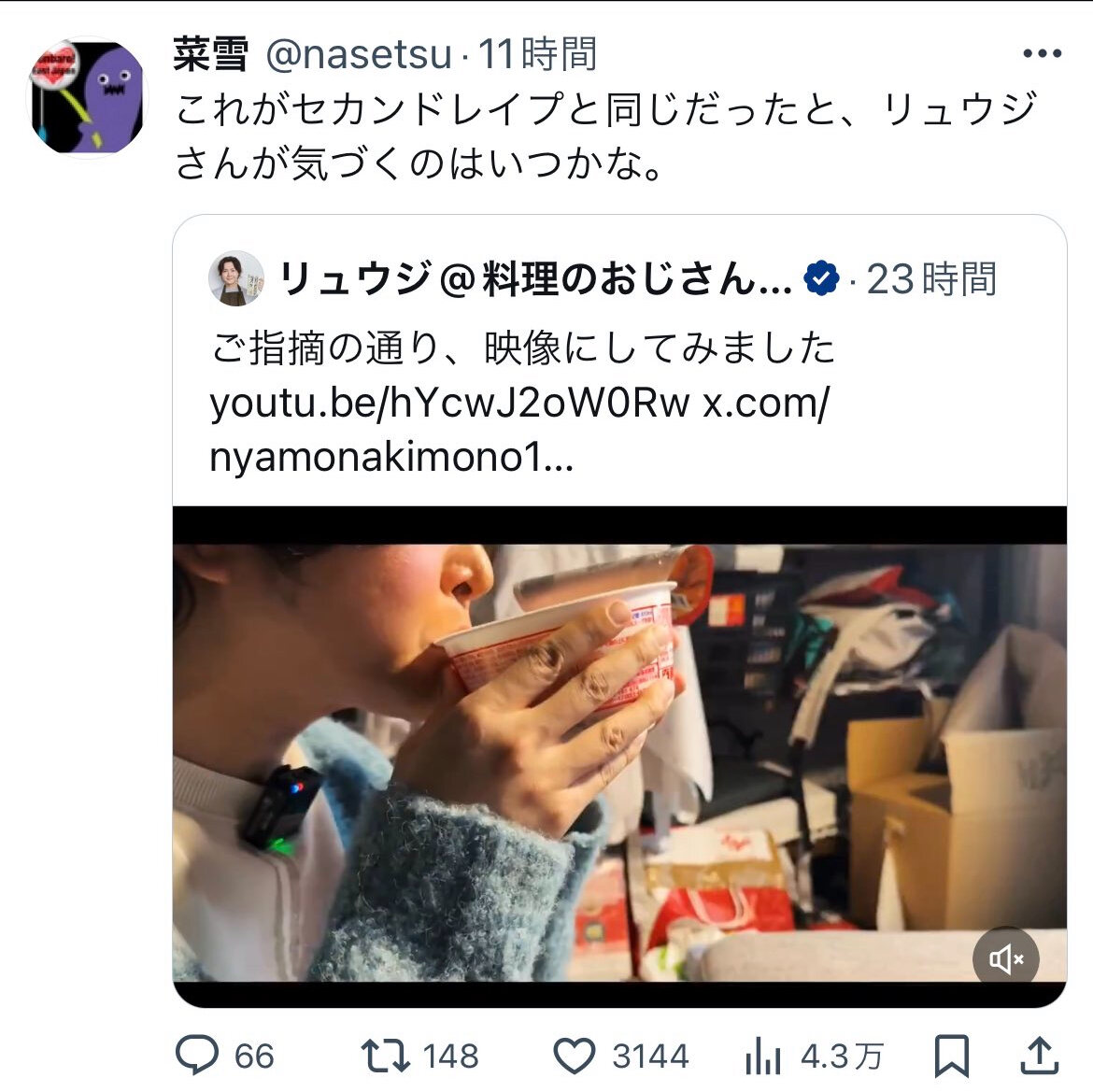Viewport: 1093px width, 1092px height.
Task: Click the 148 reposts count
Action: (451, 1057)
